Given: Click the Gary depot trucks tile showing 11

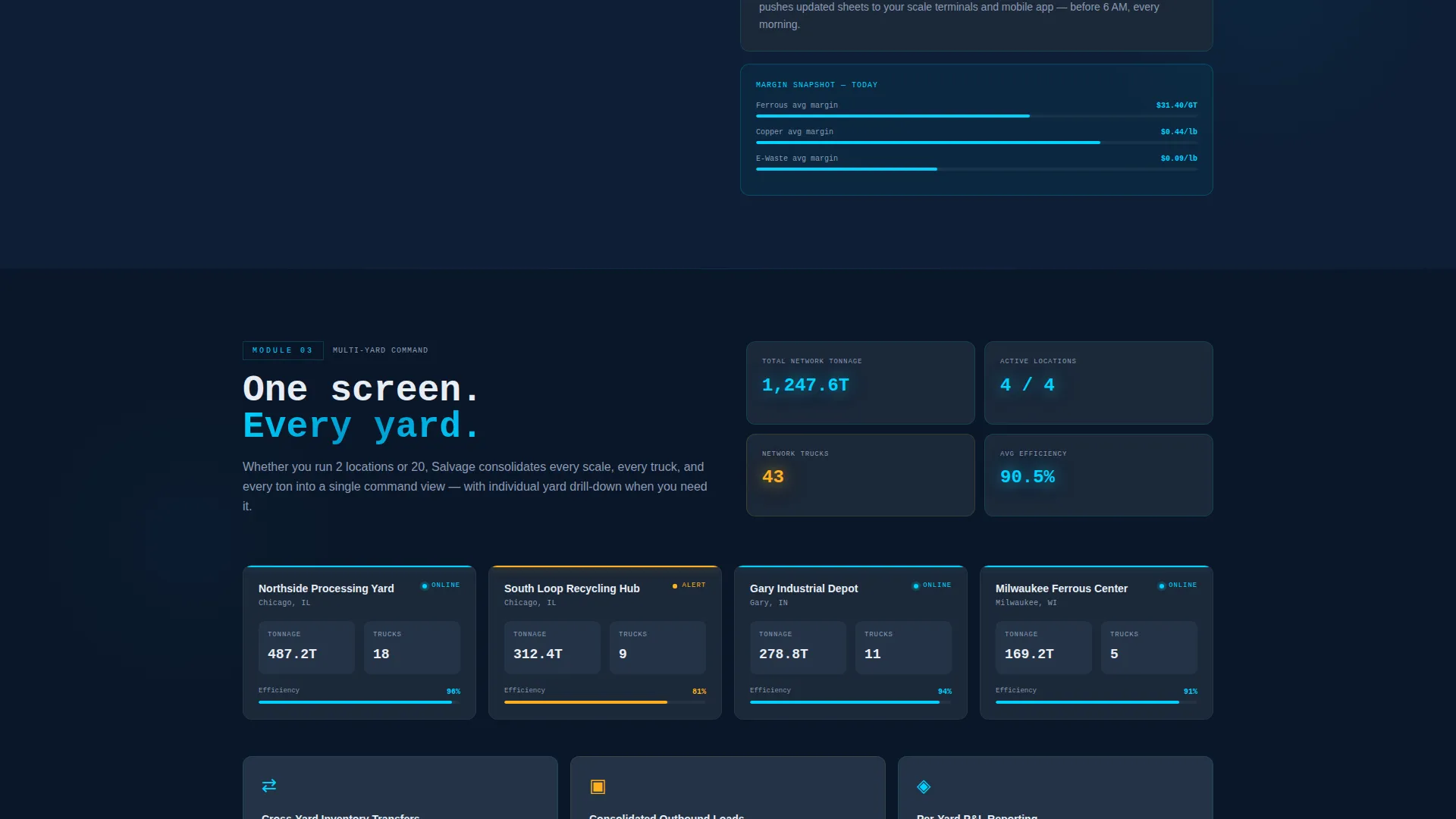Looking at the screenshot, I should pyautogui.click(x=903, y=648).
